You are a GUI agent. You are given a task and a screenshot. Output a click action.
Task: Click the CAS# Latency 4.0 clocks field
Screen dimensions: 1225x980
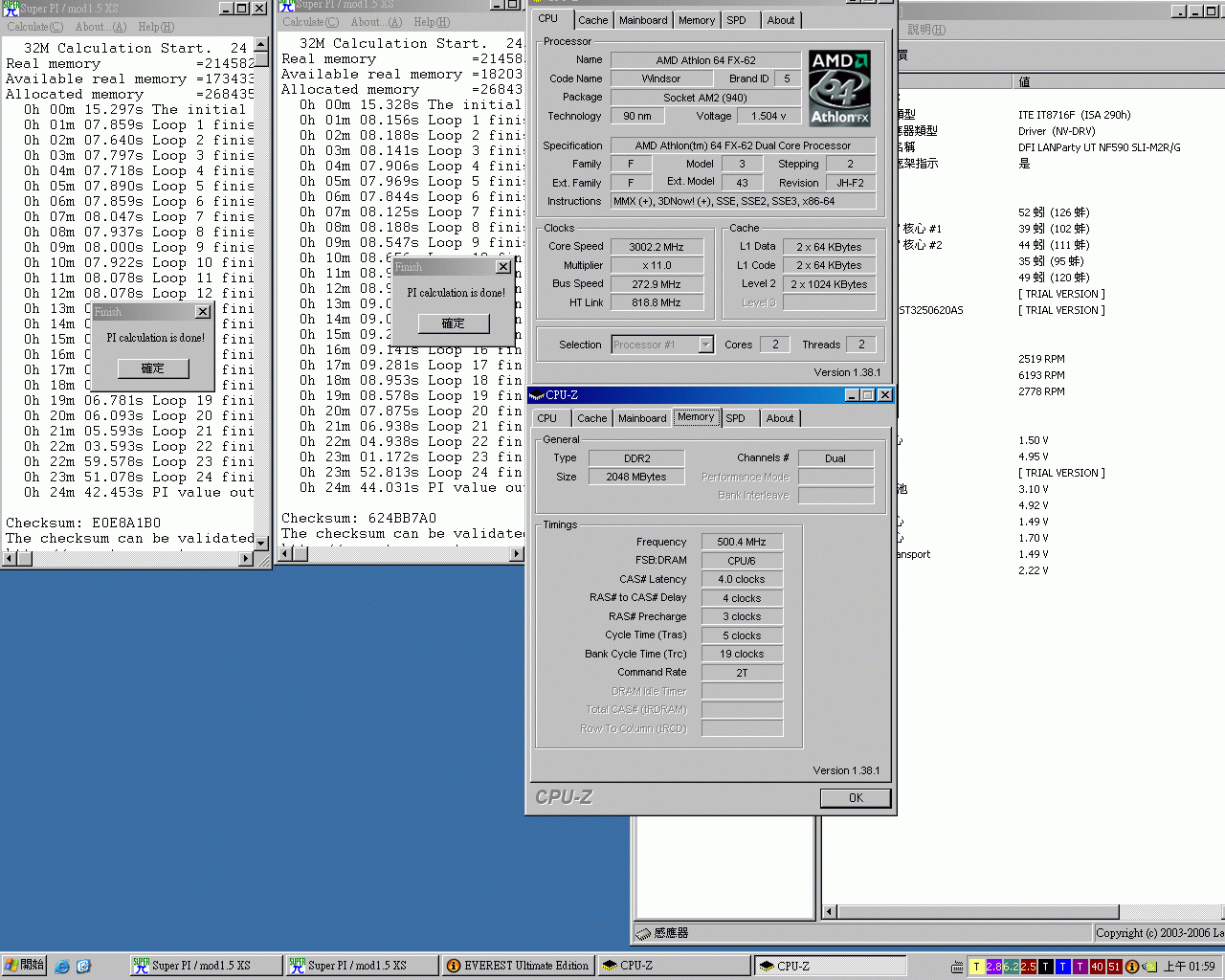pos(742,579)
